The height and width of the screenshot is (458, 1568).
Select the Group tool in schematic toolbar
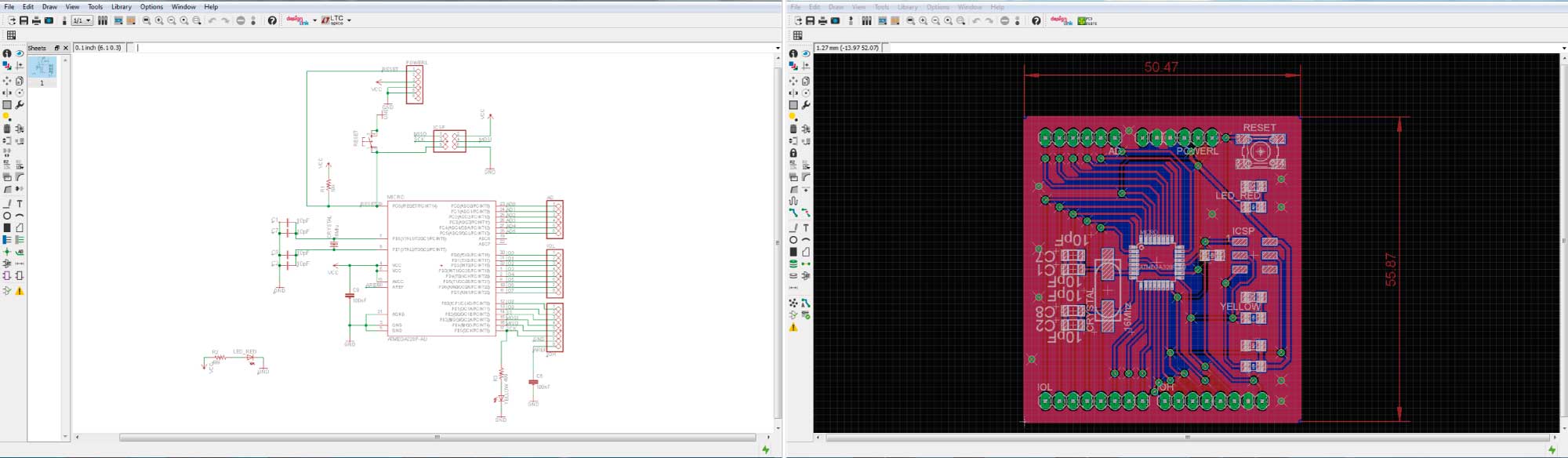[7, 104]
